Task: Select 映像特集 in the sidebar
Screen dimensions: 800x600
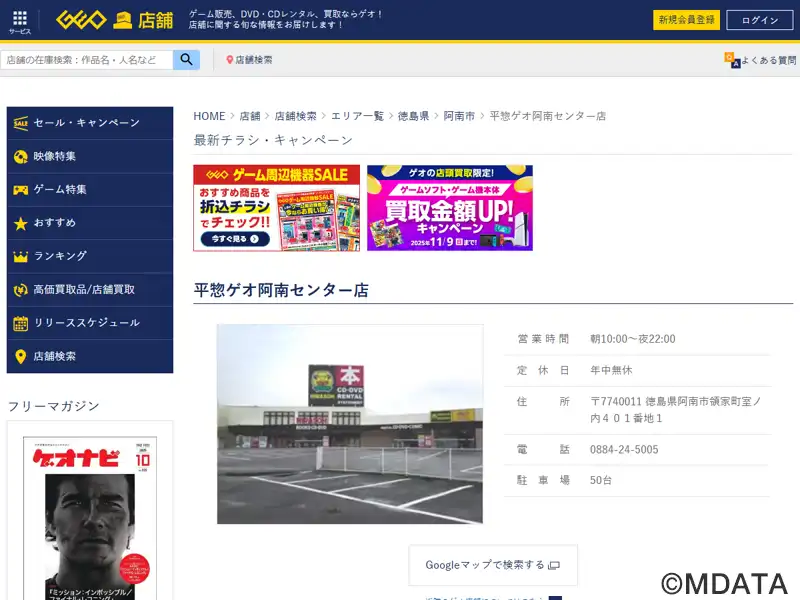Action: pyautogui.click(x=89, y=156)
